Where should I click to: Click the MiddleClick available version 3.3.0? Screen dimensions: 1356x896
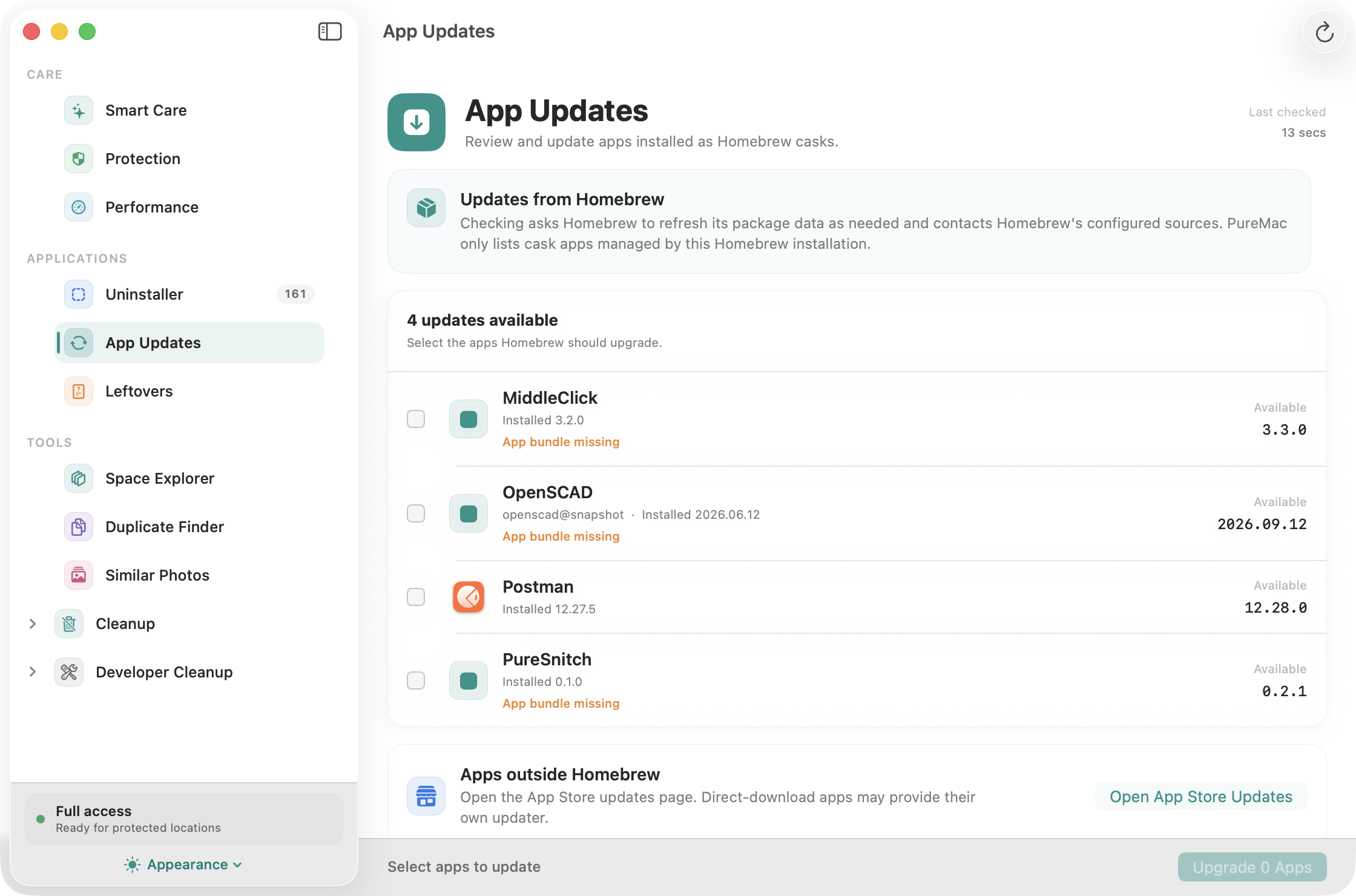coord(1284,430)
